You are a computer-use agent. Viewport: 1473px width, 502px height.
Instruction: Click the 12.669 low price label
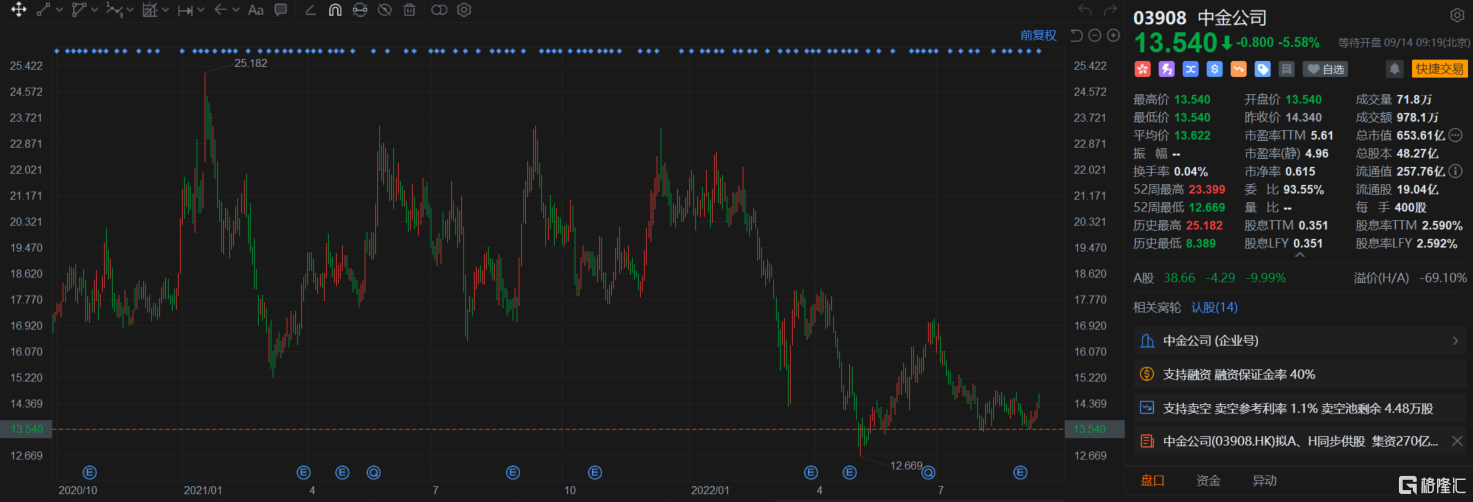907,464
